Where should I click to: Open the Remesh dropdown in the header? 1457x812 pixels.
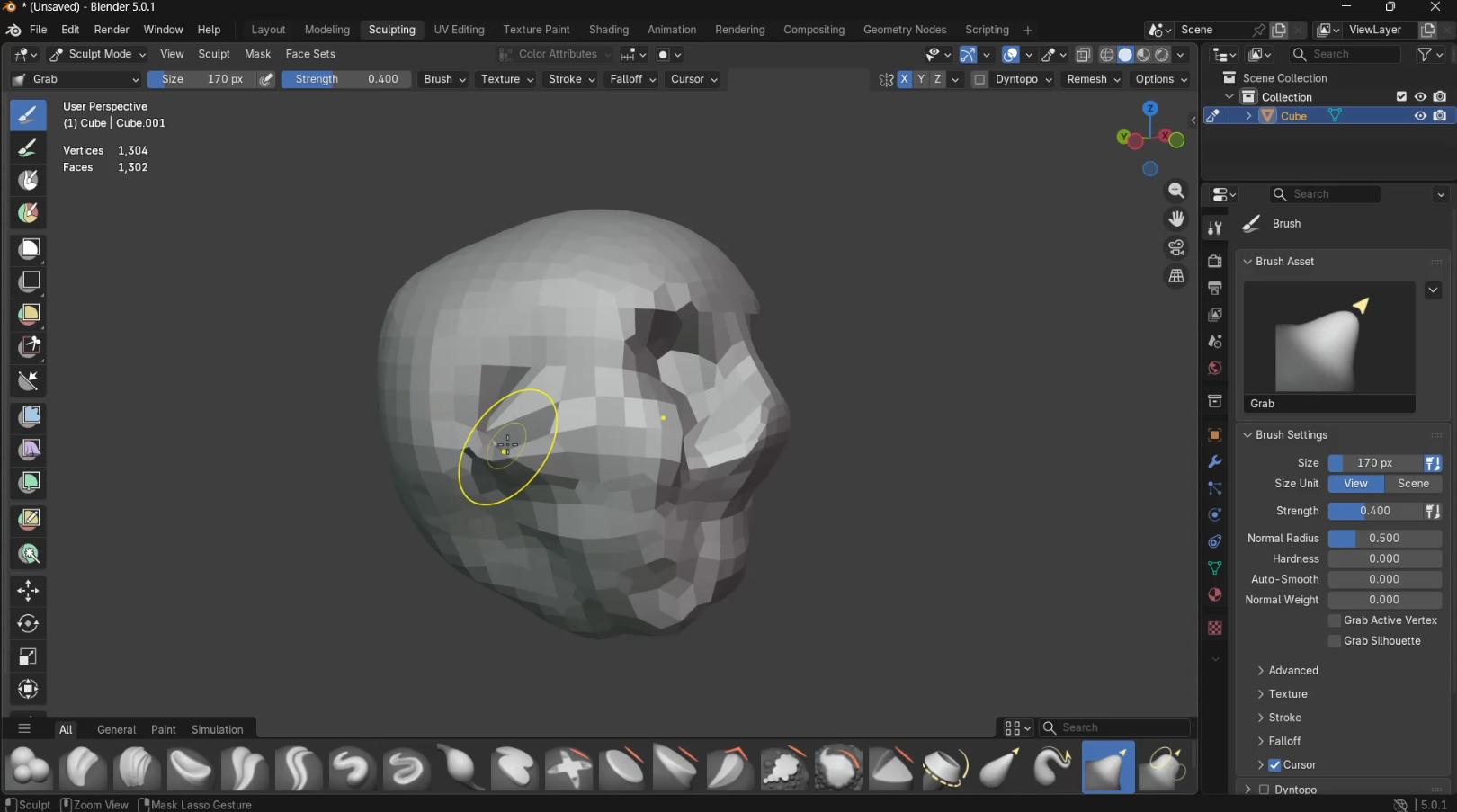tap(1092, 79)
